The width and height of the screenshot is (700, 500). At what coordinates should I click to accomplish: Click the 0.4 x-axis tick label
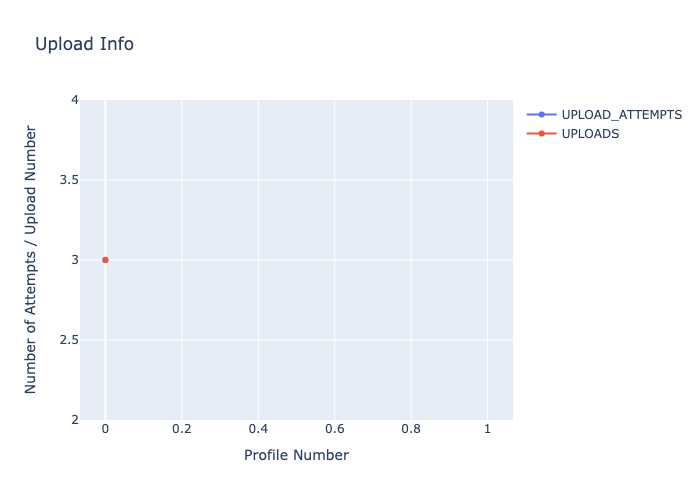pyautogui.click(x=258, y=429)
